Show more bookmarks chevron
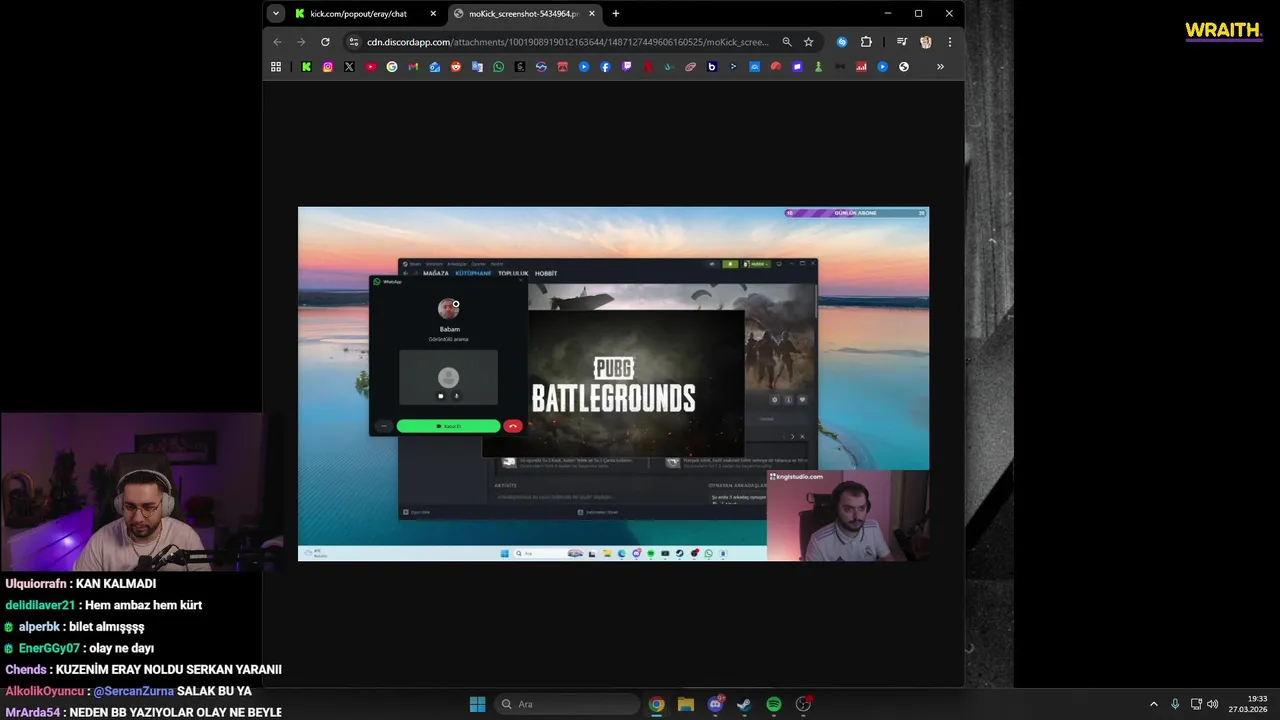 tap(940, 67)
